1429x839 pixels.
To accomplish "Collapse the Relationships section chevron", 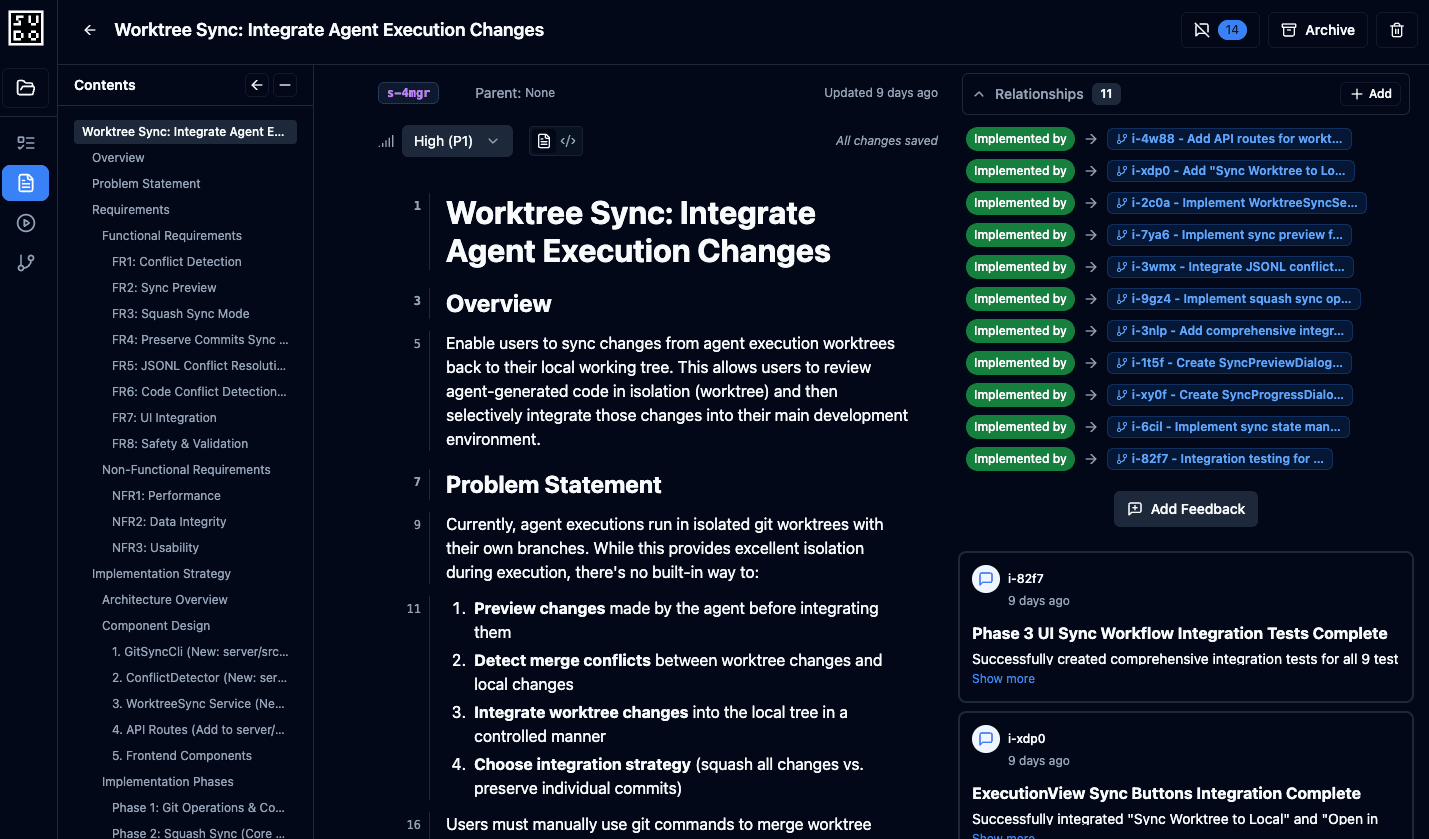I will coord(979,94).
